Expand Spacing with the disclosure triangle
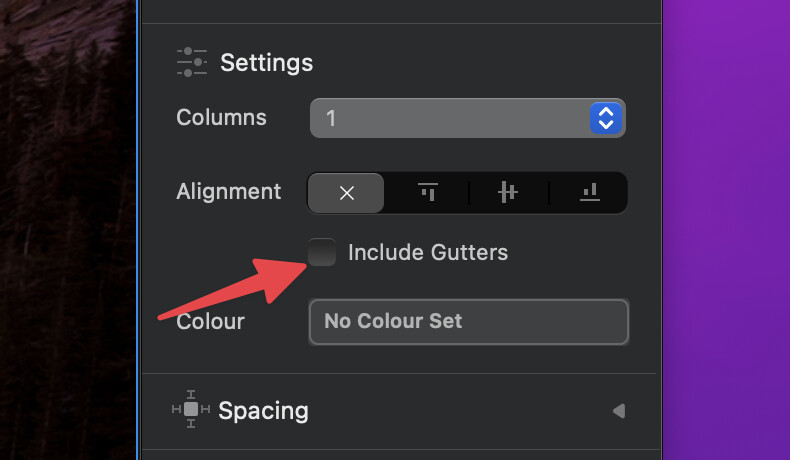Viewport: 790px width, 460px height. click(x=618, y=411)
